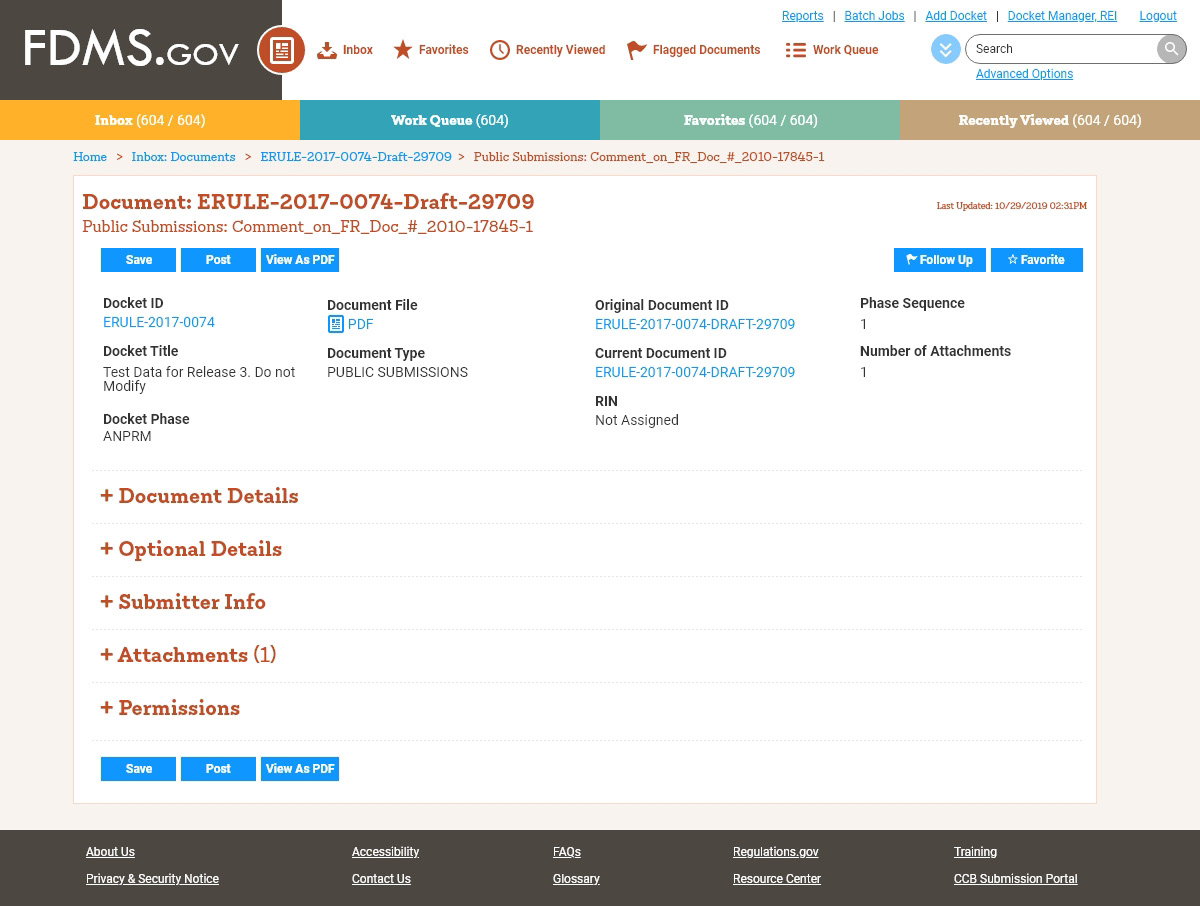Open the Resource Center footer link
Screen dimensions: 1200x906
point(777,879)
